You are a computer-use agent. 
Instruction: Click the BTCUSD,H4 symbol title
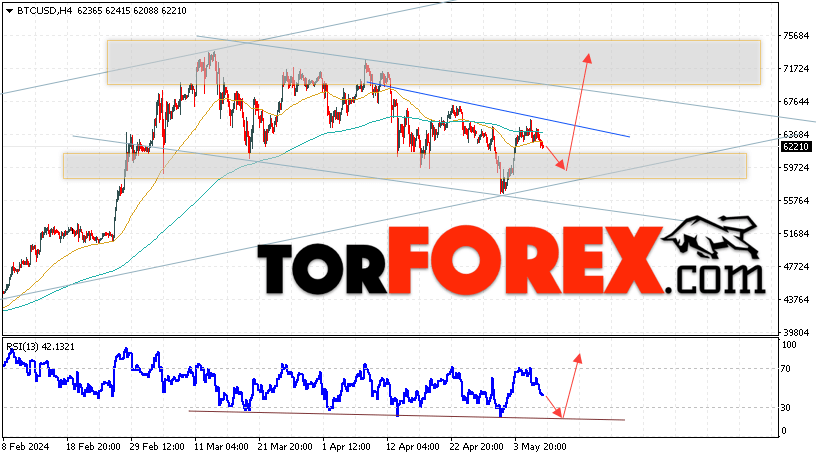[x=44, y=10]
